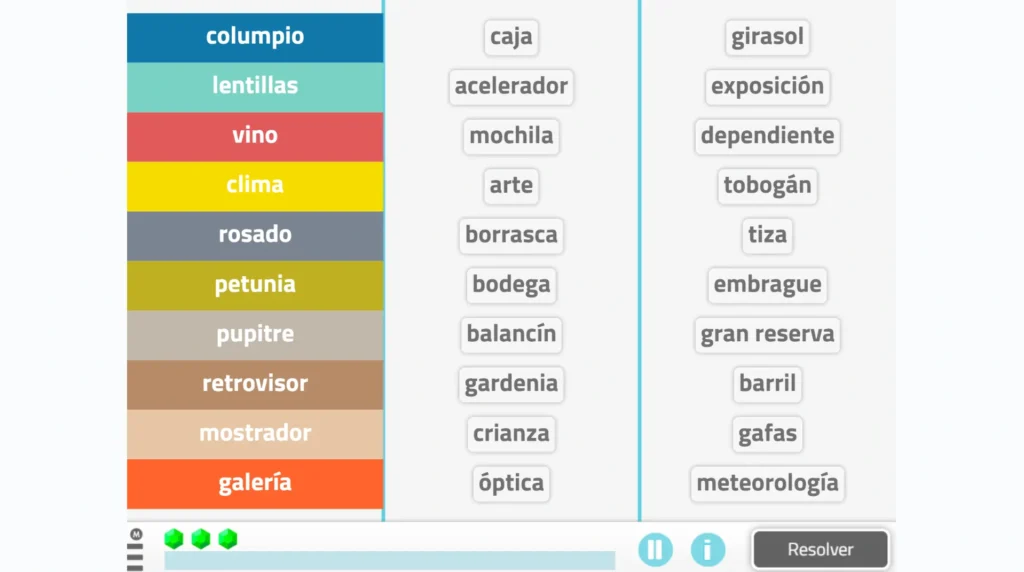
Task: Select the borrasca word tile
Action: (x=511, y=235)
